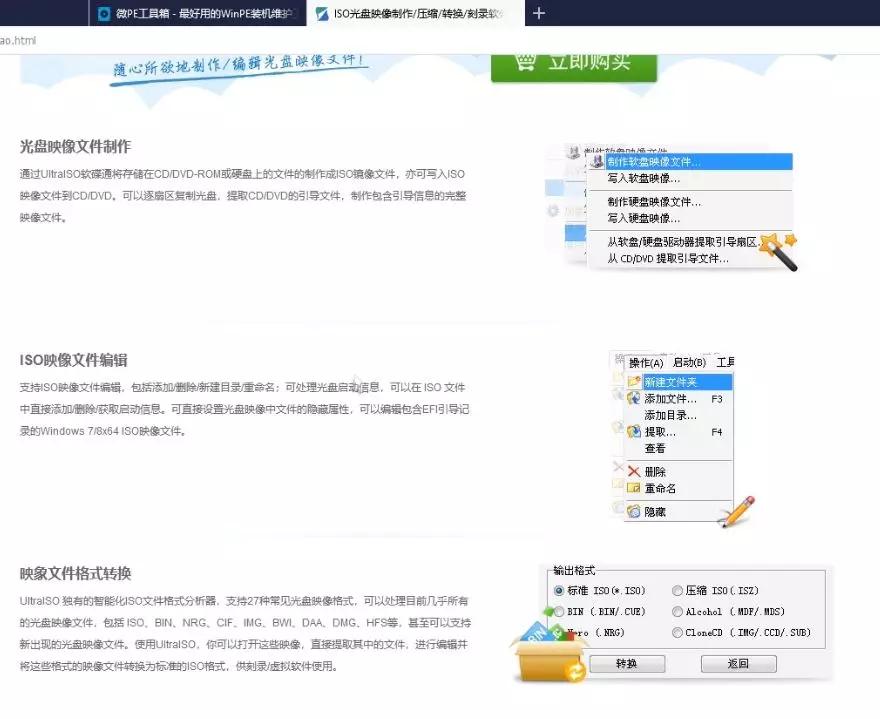The image size is (880, 719).
Task: Click the red 删除 delete icon
Action: coord(632,470)
